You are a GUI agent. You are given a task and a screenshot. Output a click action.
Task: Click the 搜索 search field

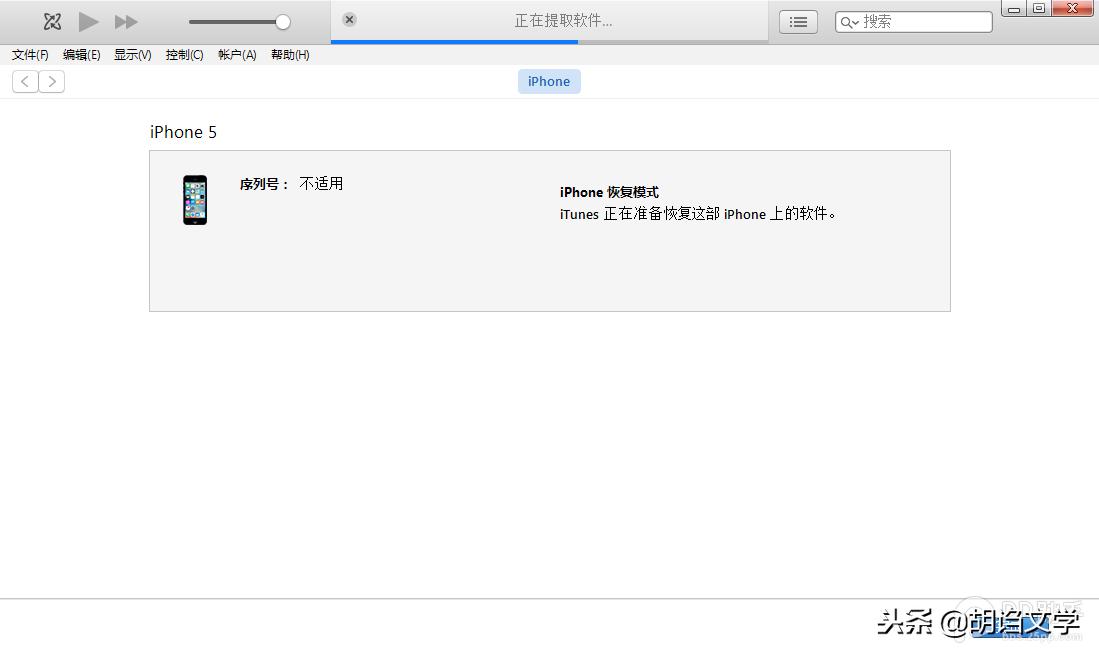click(x=913, y=22)
